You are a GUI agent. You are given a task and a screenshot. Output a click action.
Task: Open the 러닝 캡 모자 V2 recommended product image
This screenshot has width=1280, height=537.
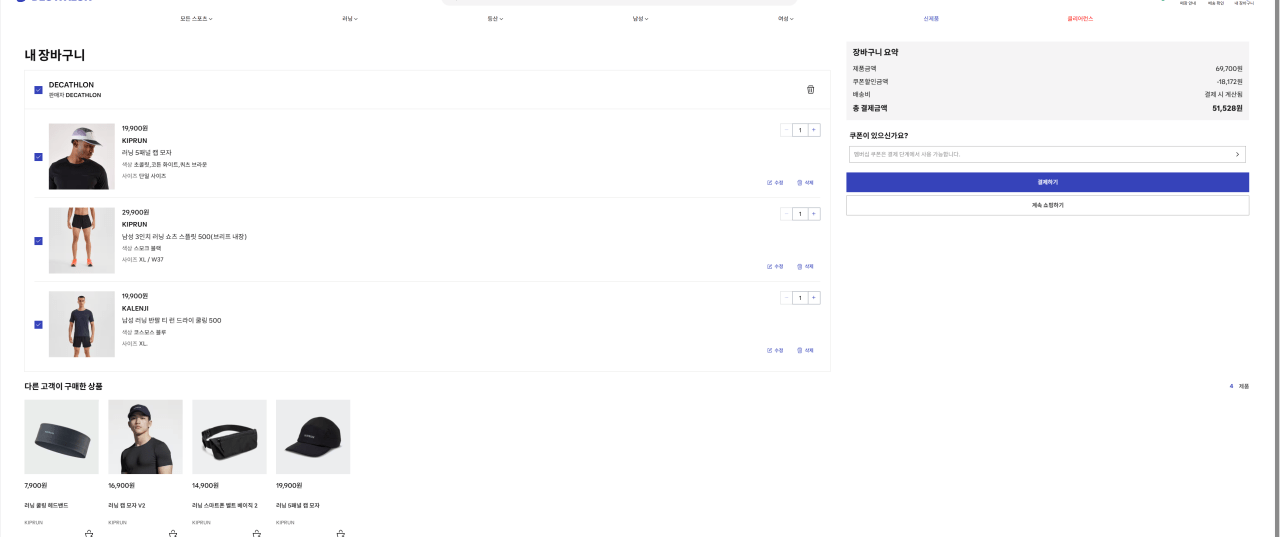click(145, 437)
